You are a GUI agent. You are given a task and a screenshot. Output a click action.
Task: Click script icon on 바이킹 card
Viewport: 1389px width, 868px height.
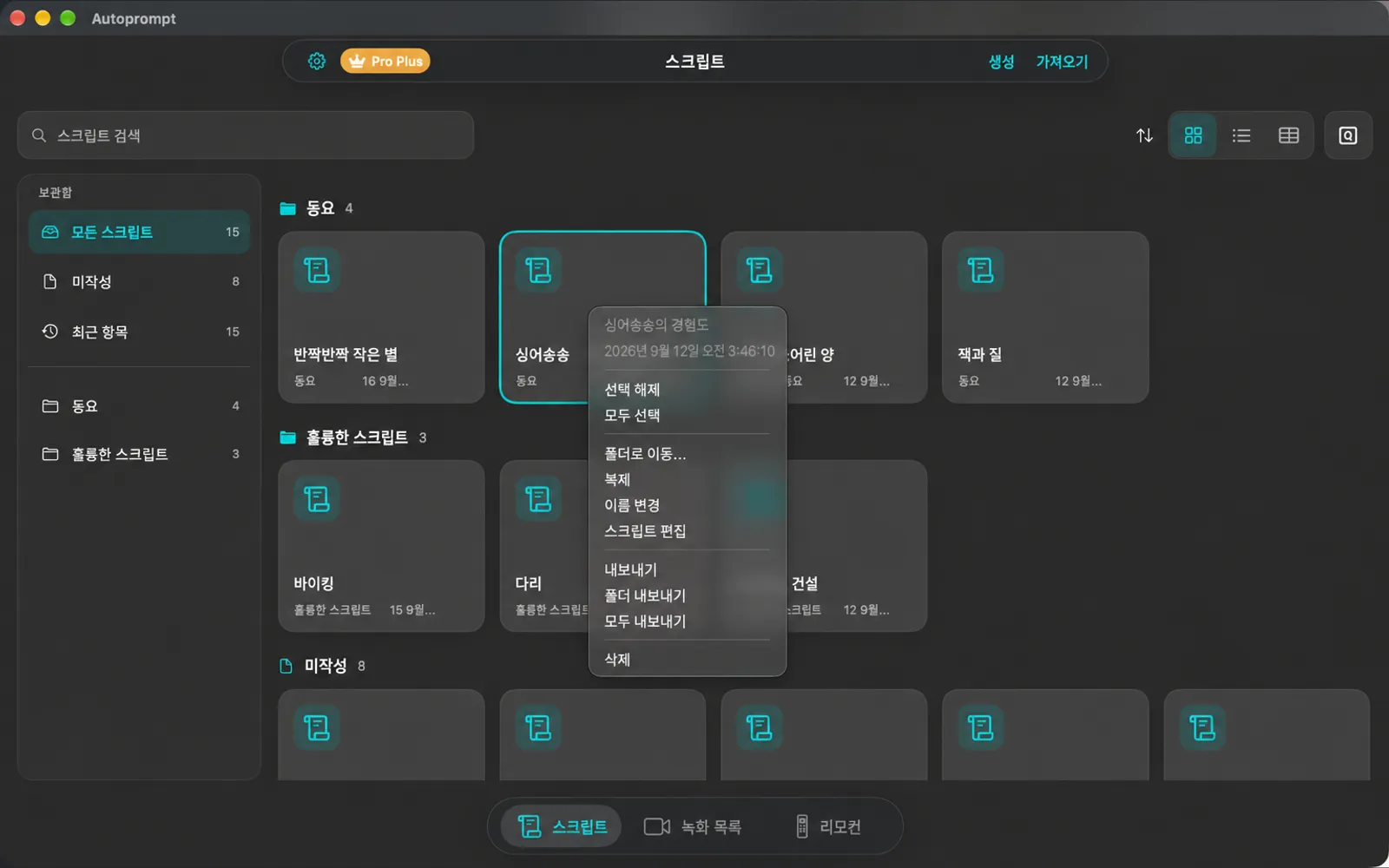[x=317, y=499]
